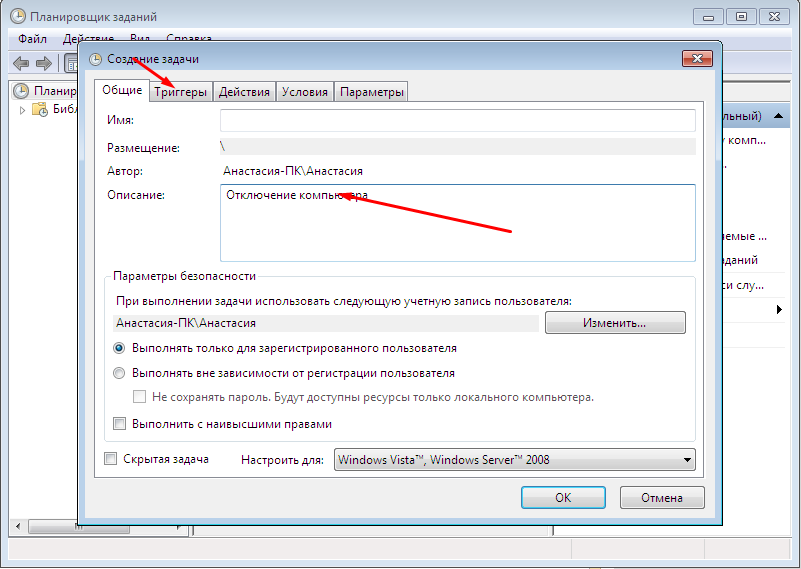The height and width of the screenshot is (569, 801).
Task: Enable Выполнить с наивысшими правами checkbox
Action: [120, 424]
